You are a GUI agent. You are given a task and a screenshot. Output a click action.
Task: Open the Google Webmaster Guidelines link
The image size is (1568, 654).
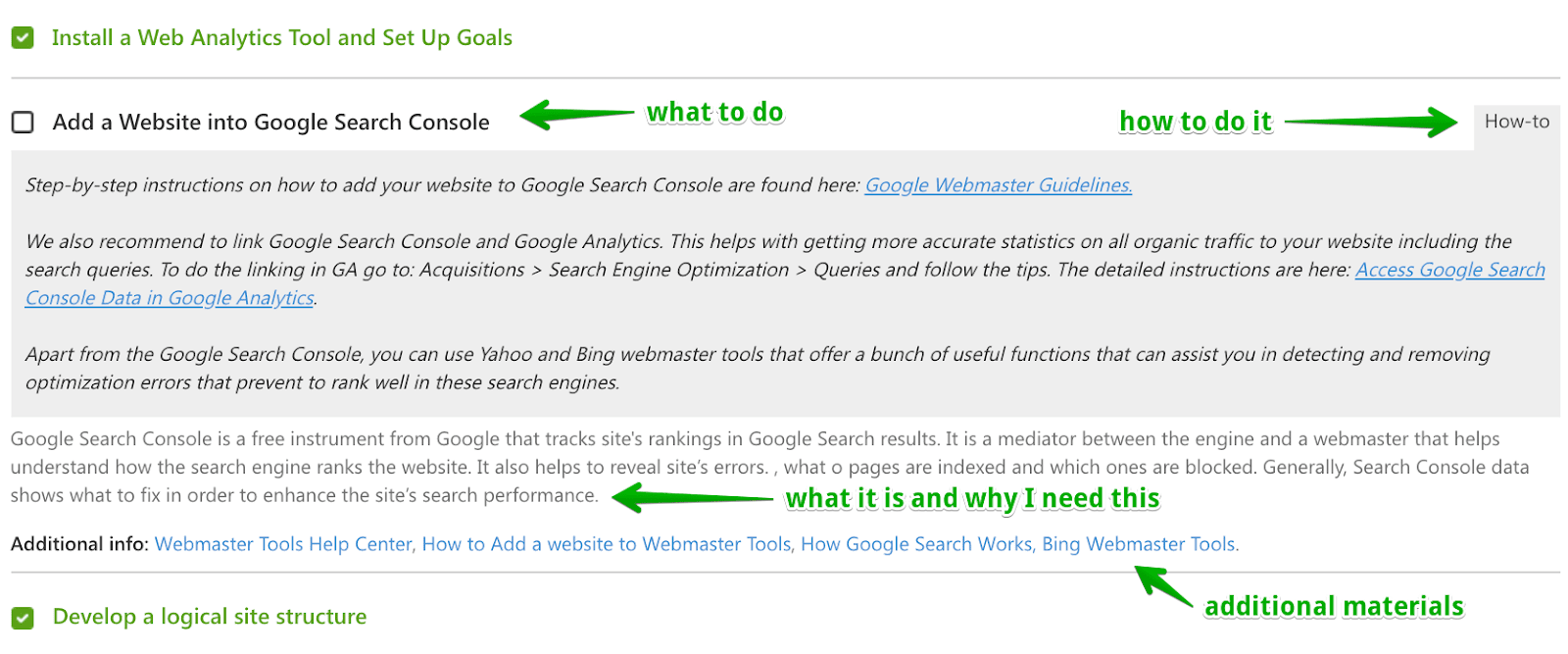(x=999, y=185)
